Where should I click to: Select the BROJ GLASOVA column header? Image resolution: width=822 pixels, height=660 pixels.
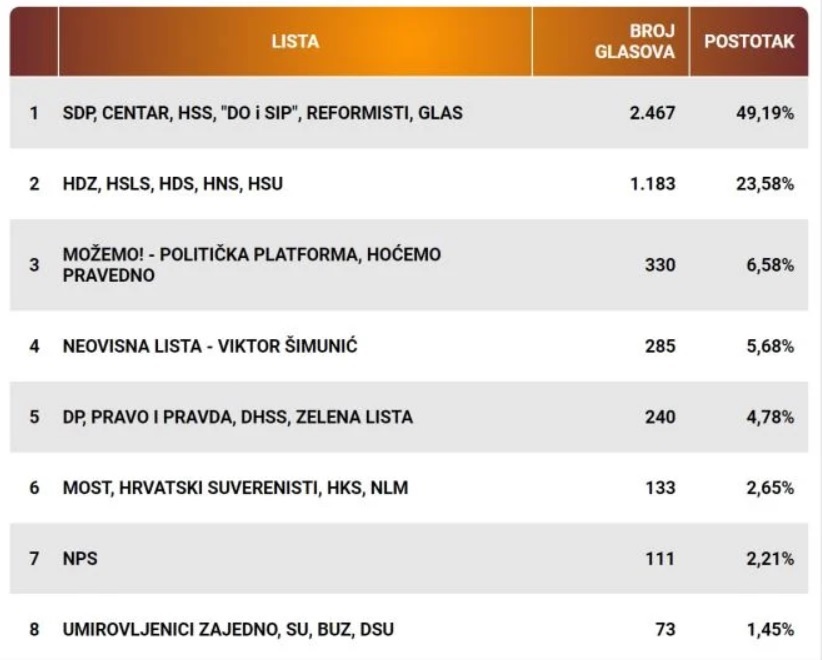point(611,42)
